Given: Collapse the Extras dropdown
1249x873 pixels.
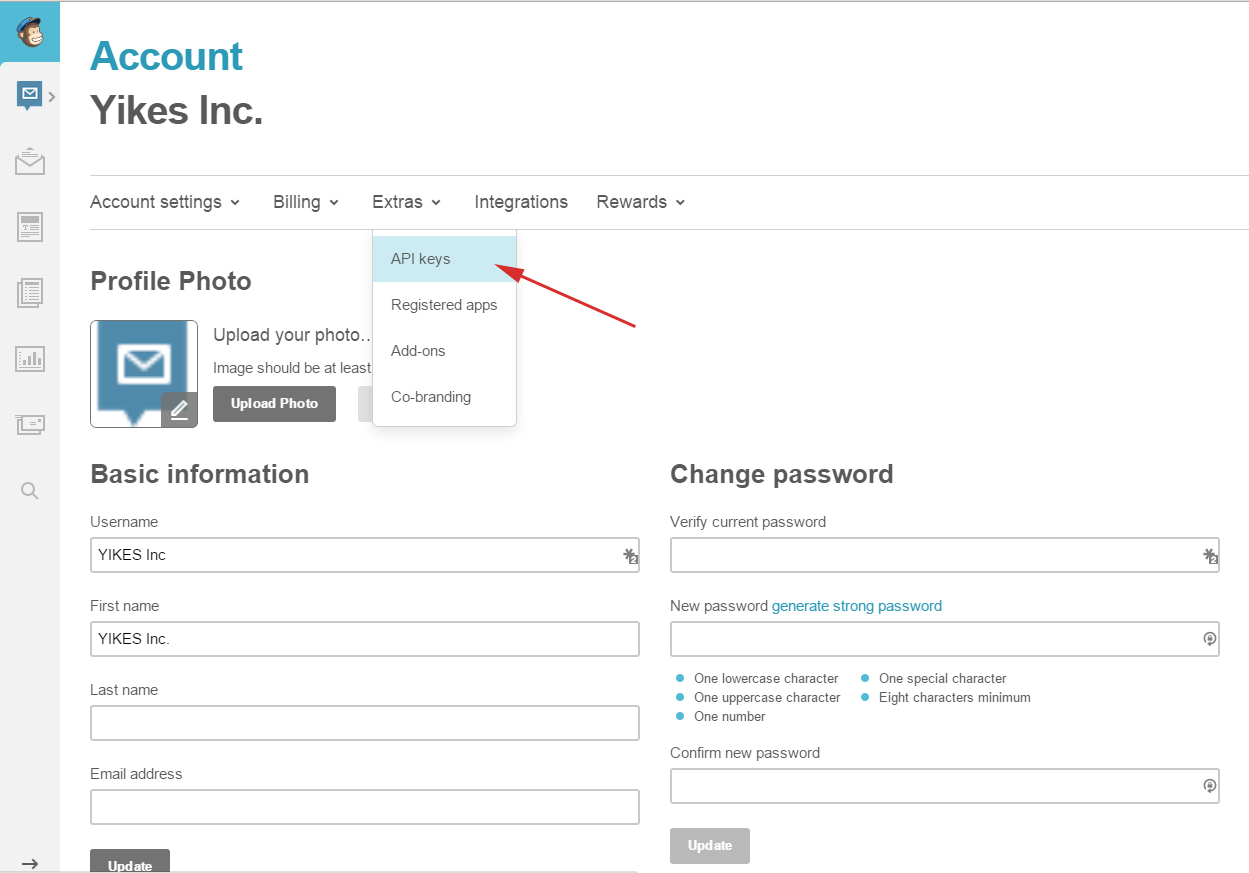Looking at the screenshot, I should [407, 202].
